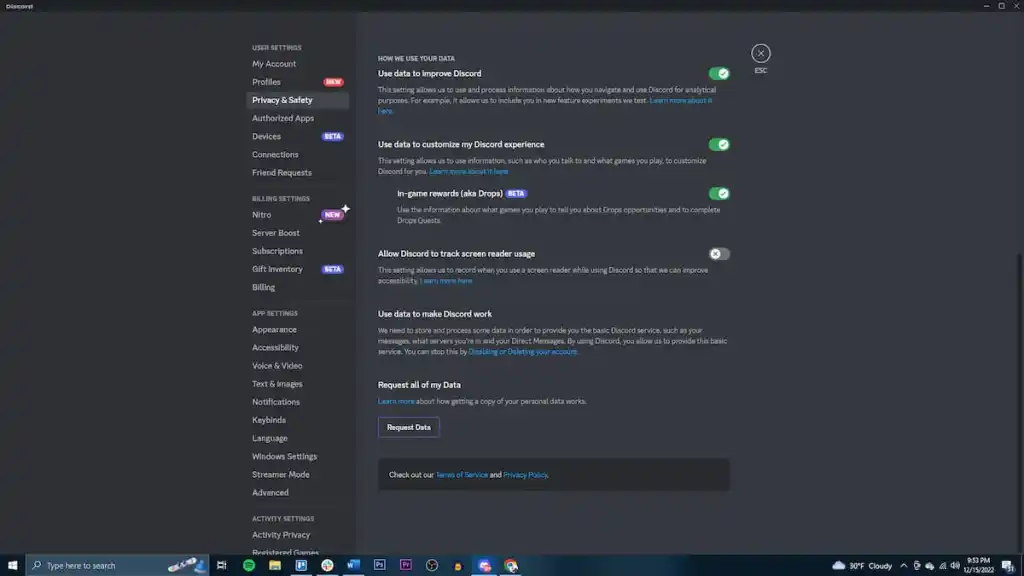Disable Use data to customize my Discord experience
Viewport: 1024px width, 576px height.
coord(718,144)
